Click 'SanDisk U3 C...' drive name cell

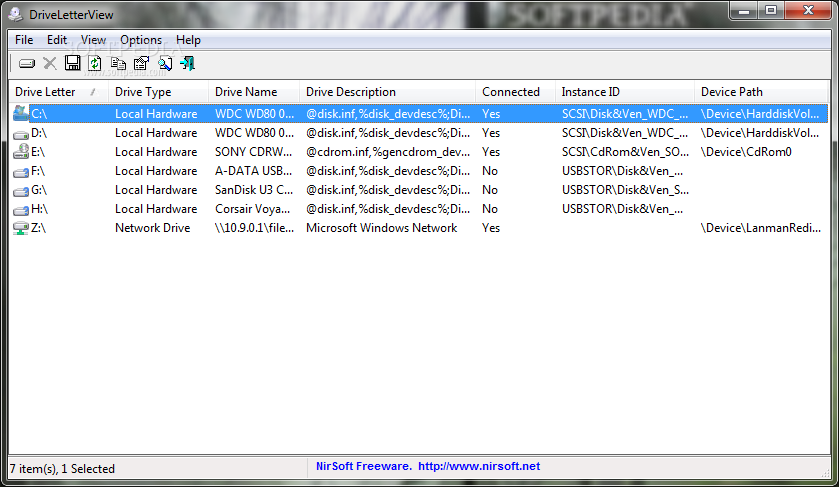pos(254,190)
